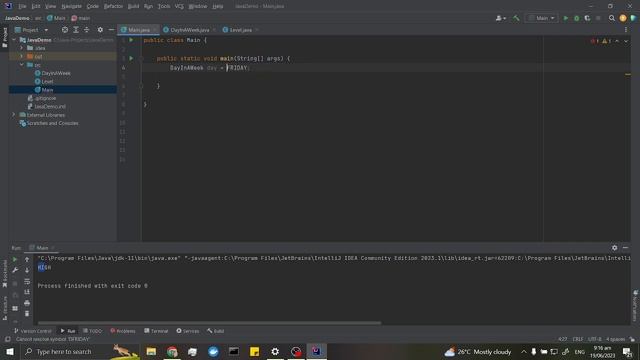Open the user account icon in the toolbar
This screenshot has height=360, width=640.
point(500,18)
